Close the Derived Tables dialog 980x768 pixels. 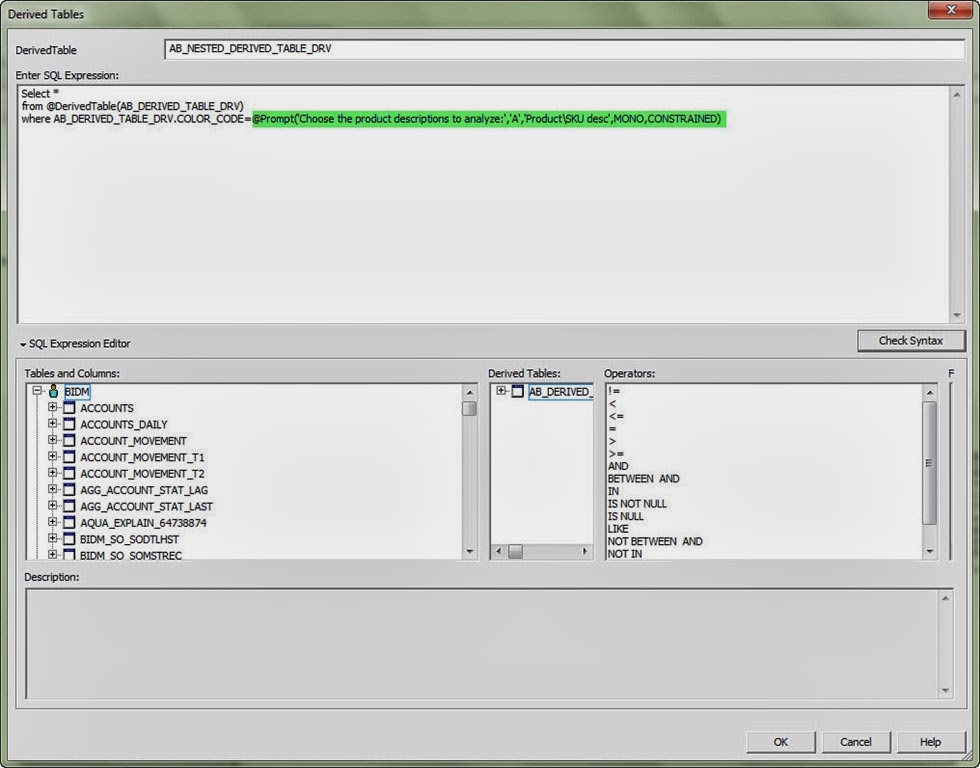point(950,10)
